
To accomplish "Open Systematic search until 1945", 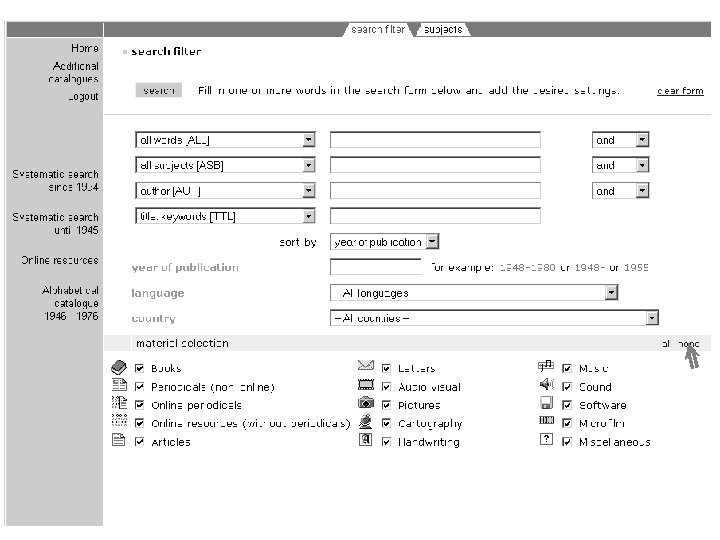I will point(56,224).
